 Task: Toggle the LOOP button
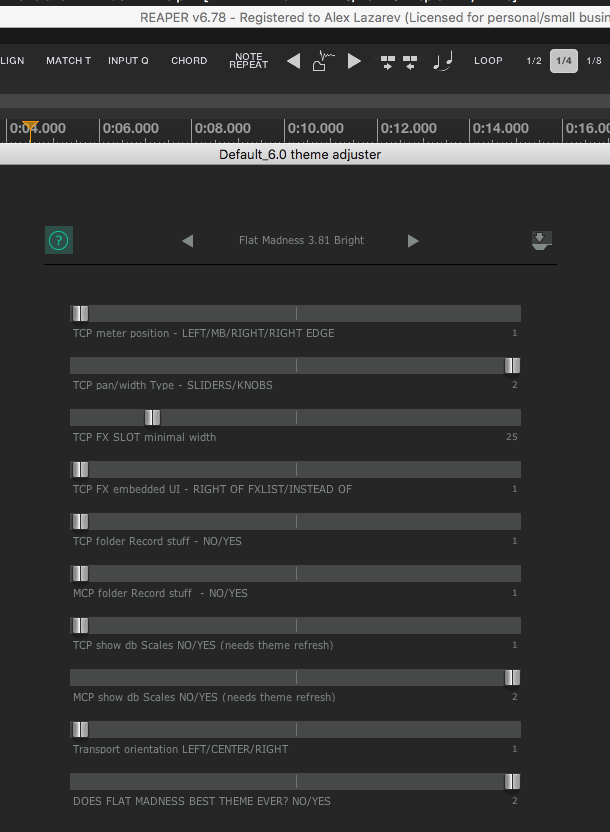click(x=488, y=61)
